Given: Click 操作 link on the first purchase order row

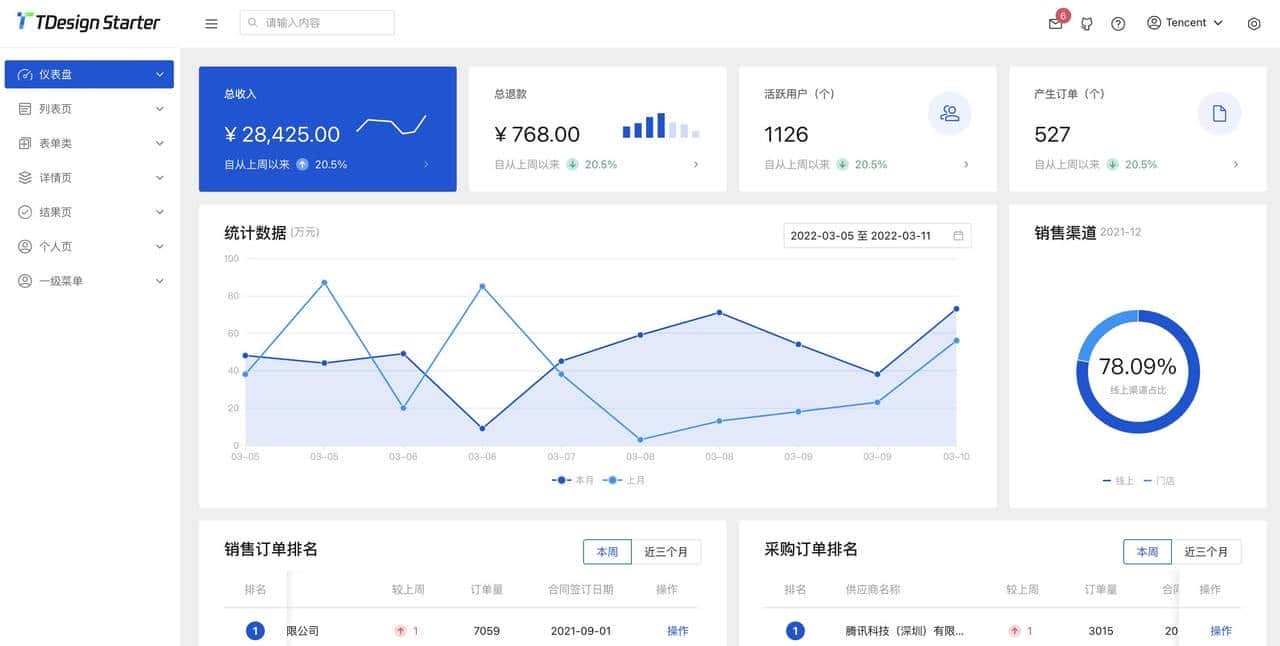Looking at the screenshot, I should (x=1220, y=631).
